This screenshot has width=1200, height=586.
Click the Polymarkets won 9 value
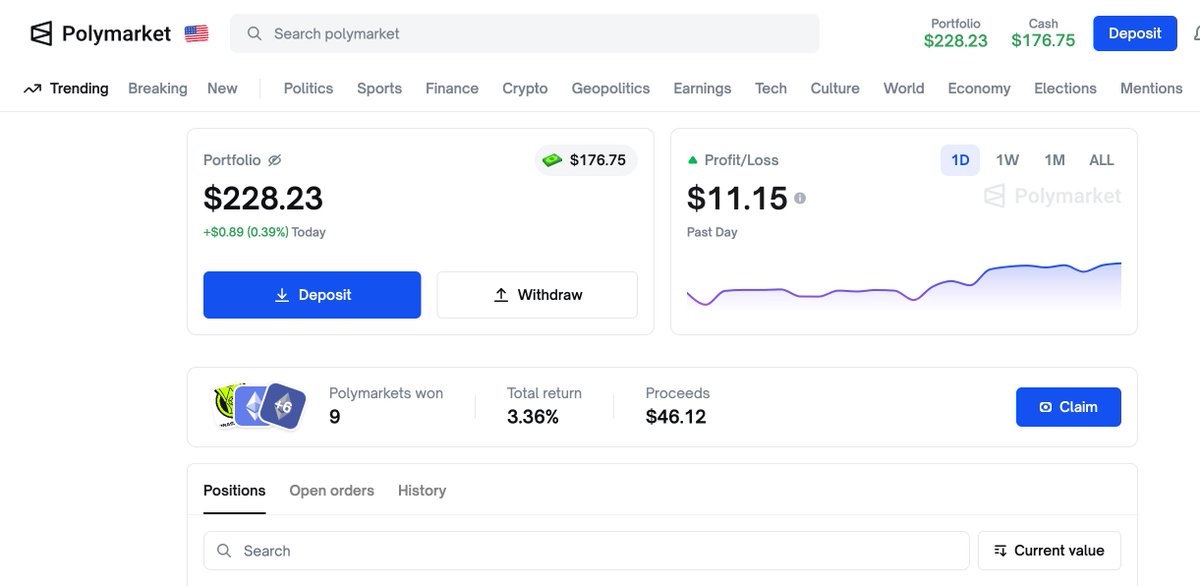(335, 417)
